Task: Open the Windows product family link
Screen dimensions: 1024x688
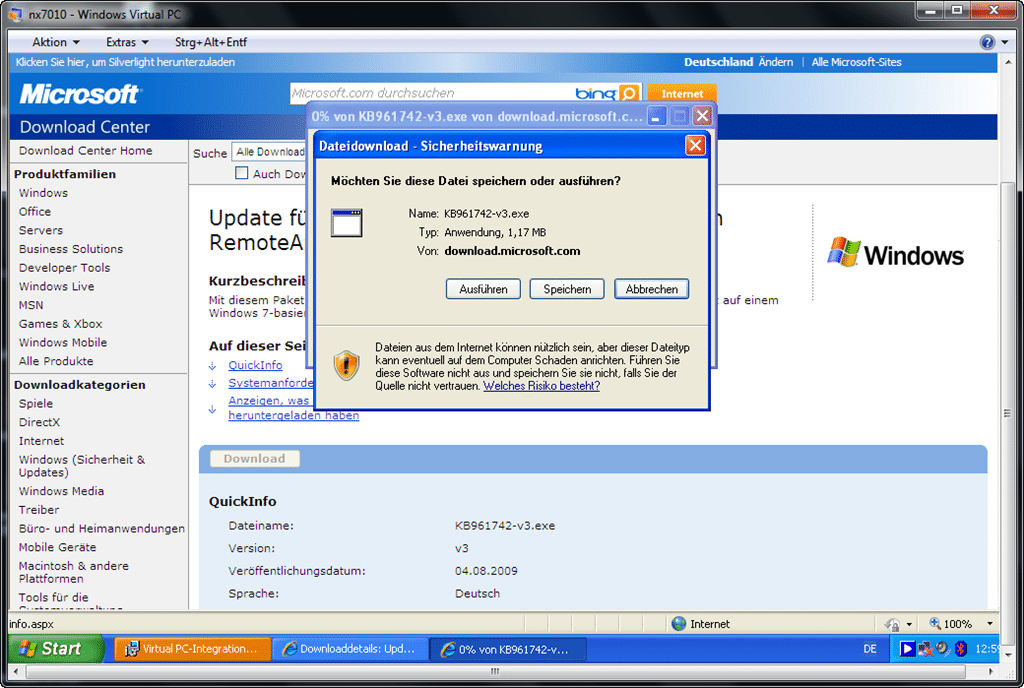Action: pyautogui.click(x=43, y=193)
